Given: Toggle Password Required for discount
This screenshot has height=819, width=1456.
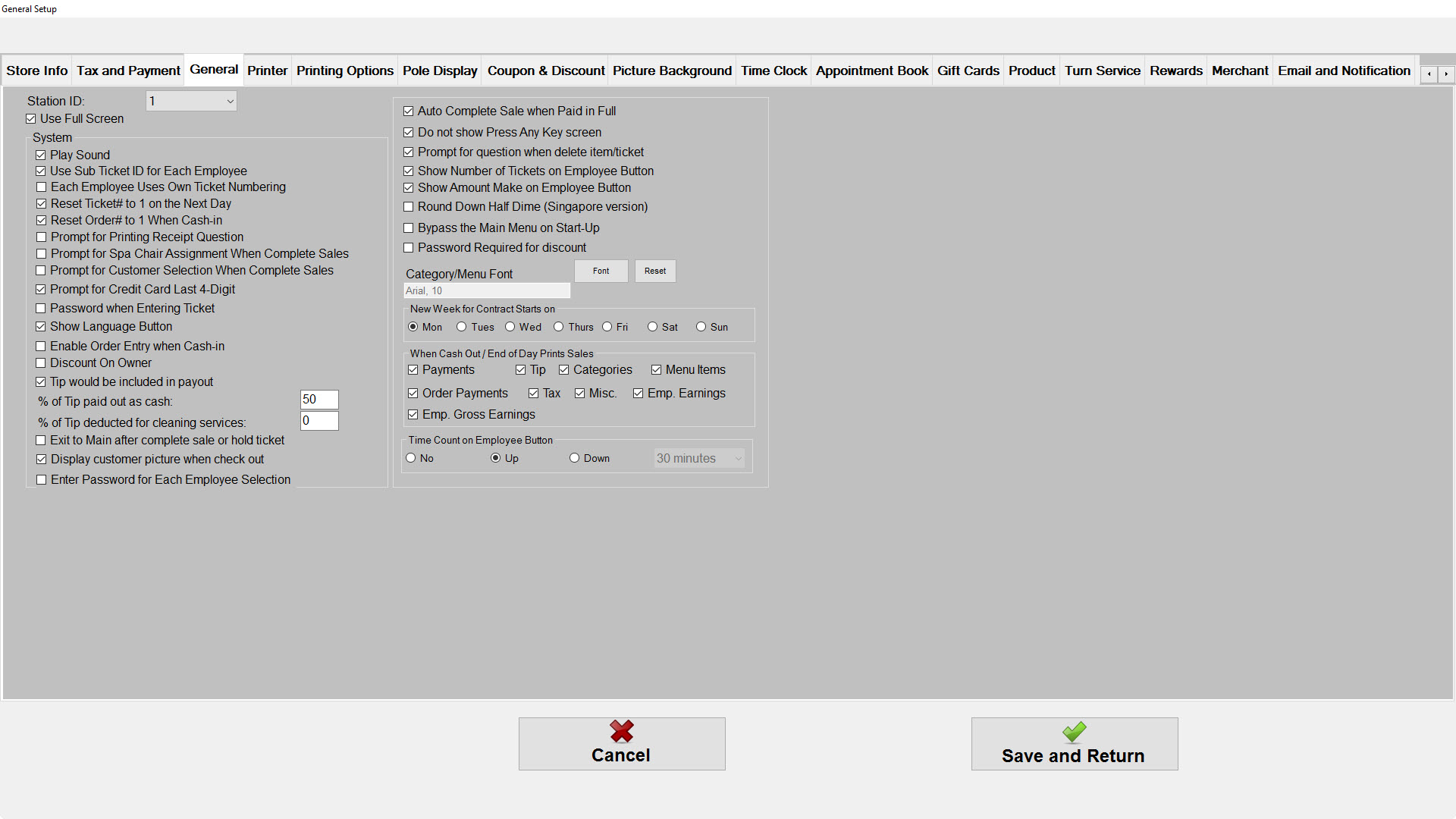Looking at the screenshot, I should (409, 248).
